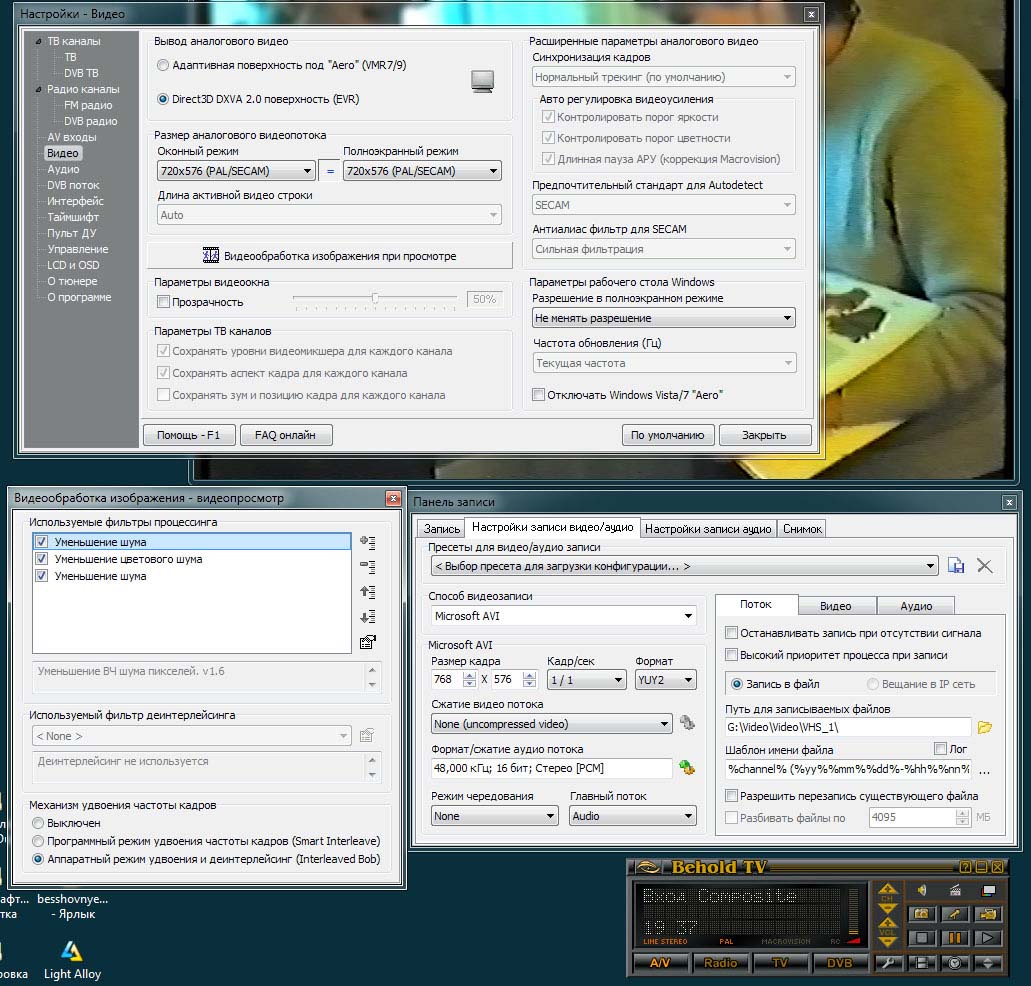Save preset with the floppy disk icon
The height and width of the screenshot is (986, 1031).
(x=956, y=566)
